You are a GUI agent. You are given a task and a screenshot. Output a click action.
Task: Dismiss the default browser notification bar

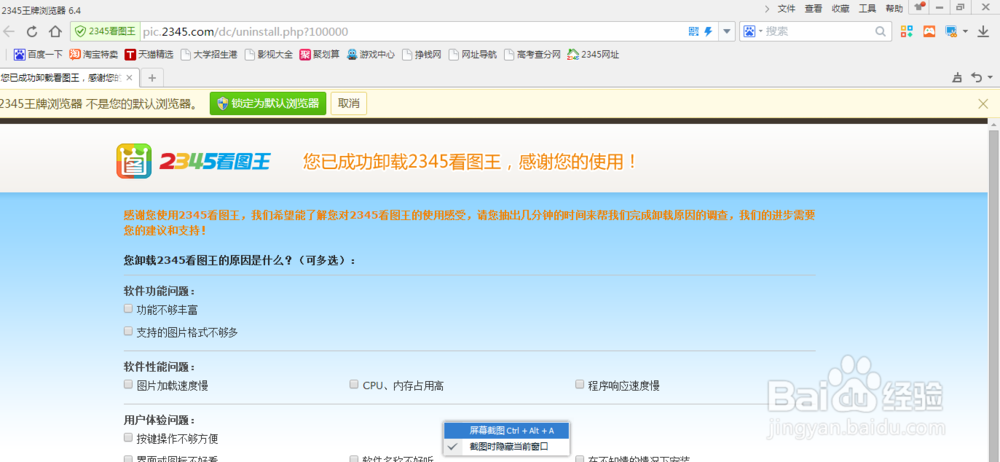pos(983,103)
